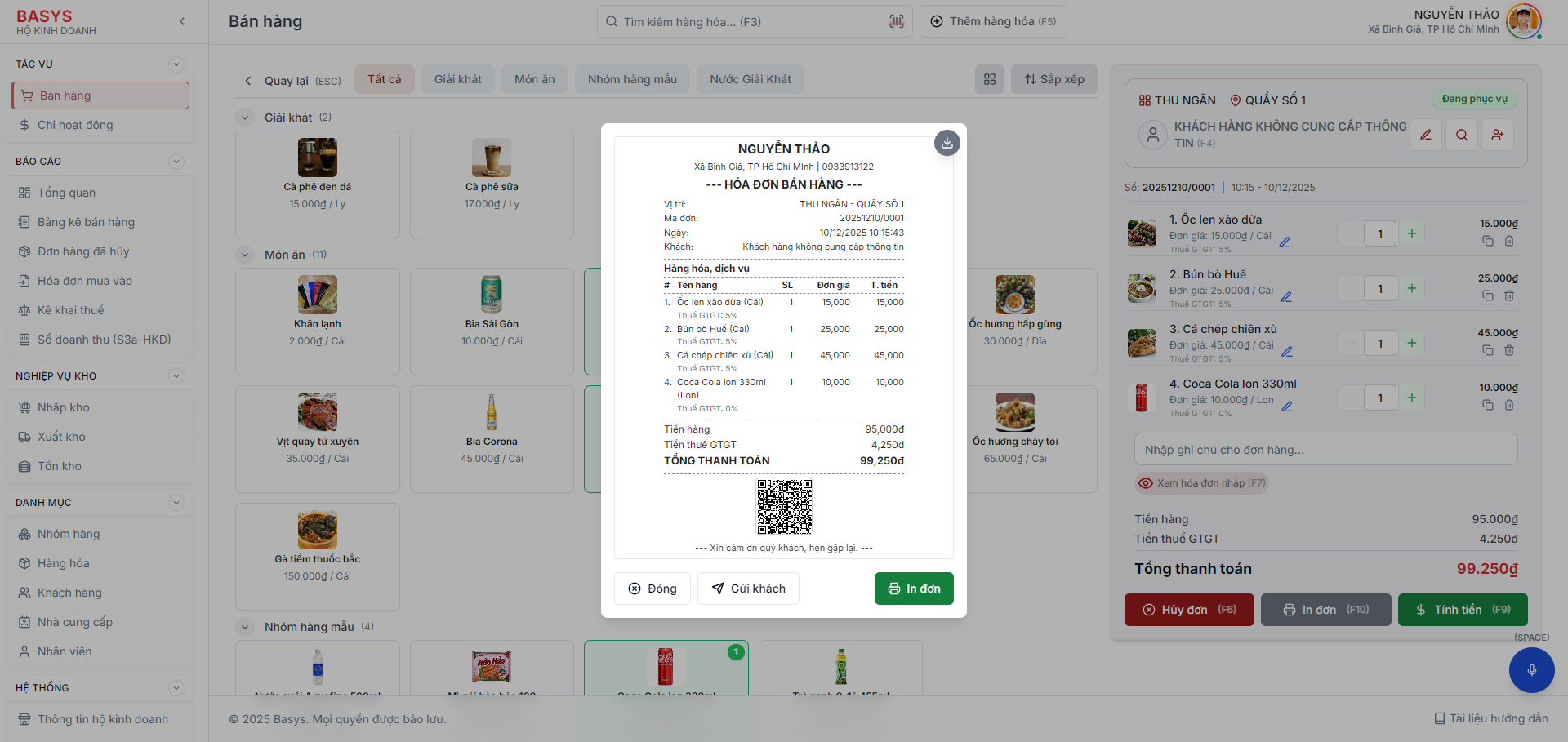
Task: Collapse the Báo cáo sidebar section
Action: (x=176, y=162)
